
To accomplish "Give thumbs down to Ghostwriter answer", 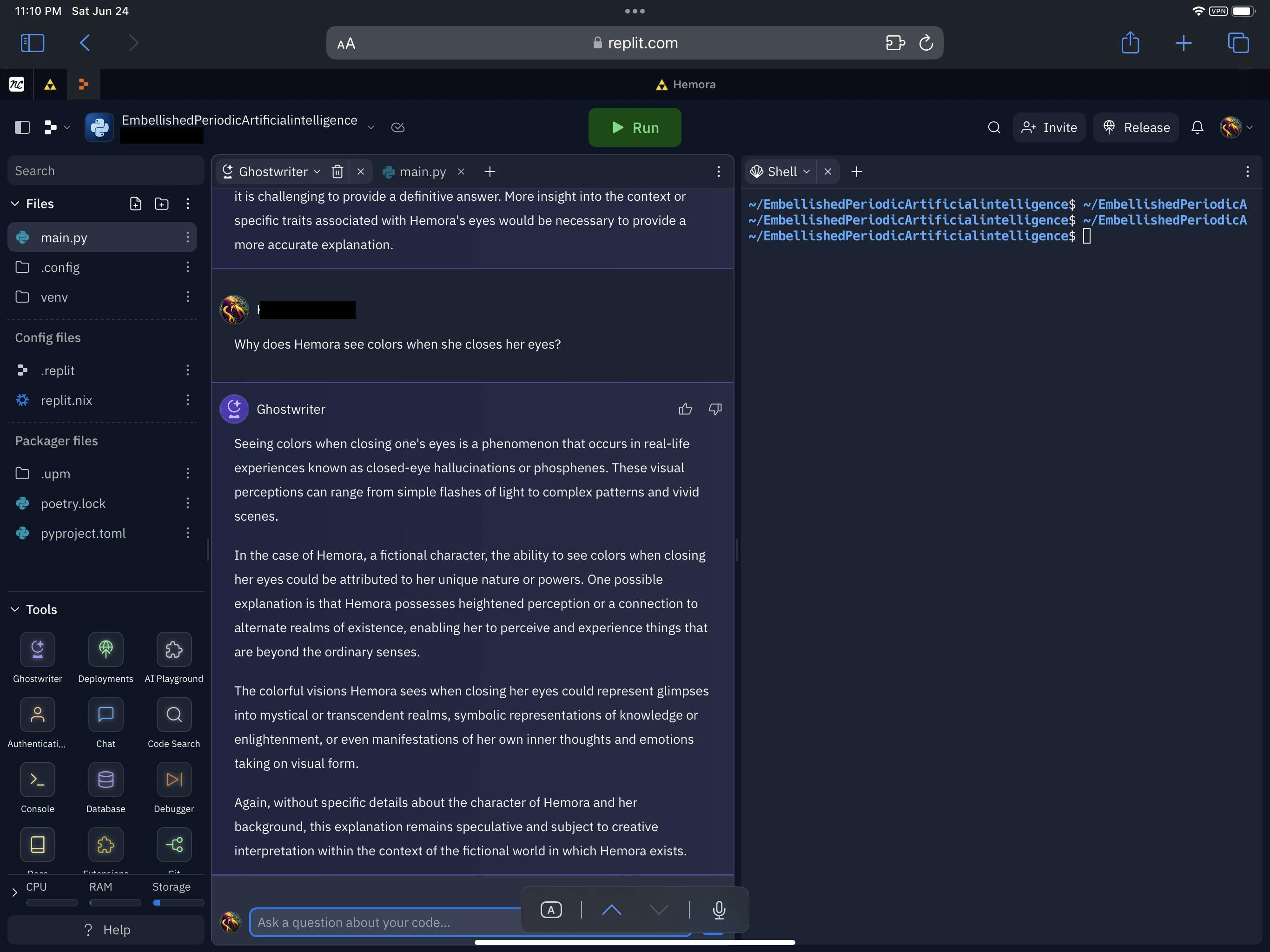I will coord(715,409).
